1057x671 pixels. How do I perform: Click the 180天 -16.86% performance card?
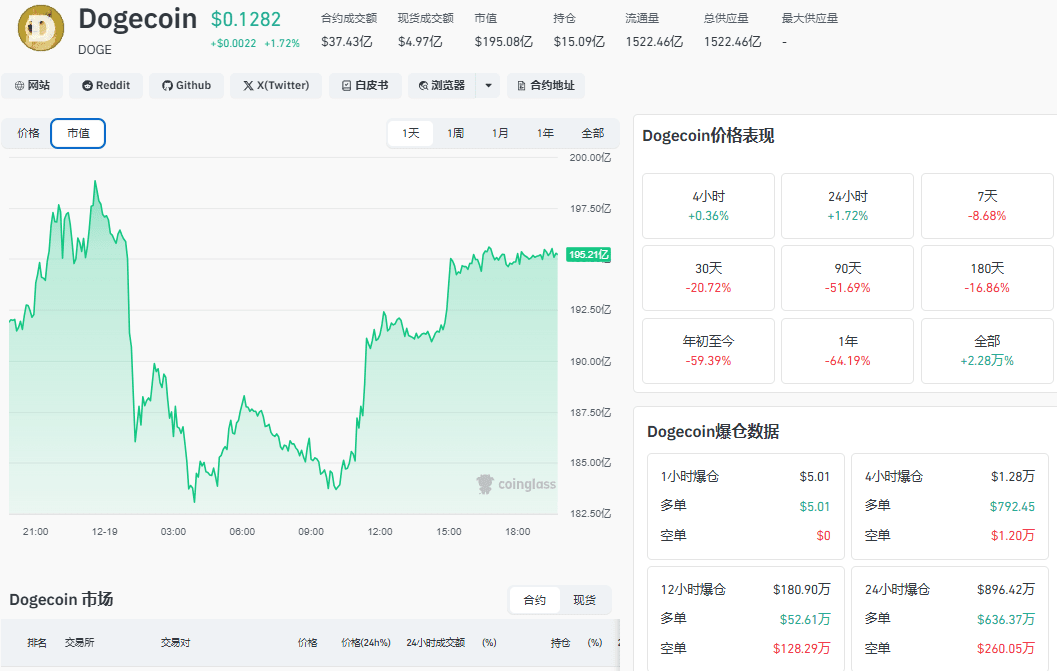(987, 278)
